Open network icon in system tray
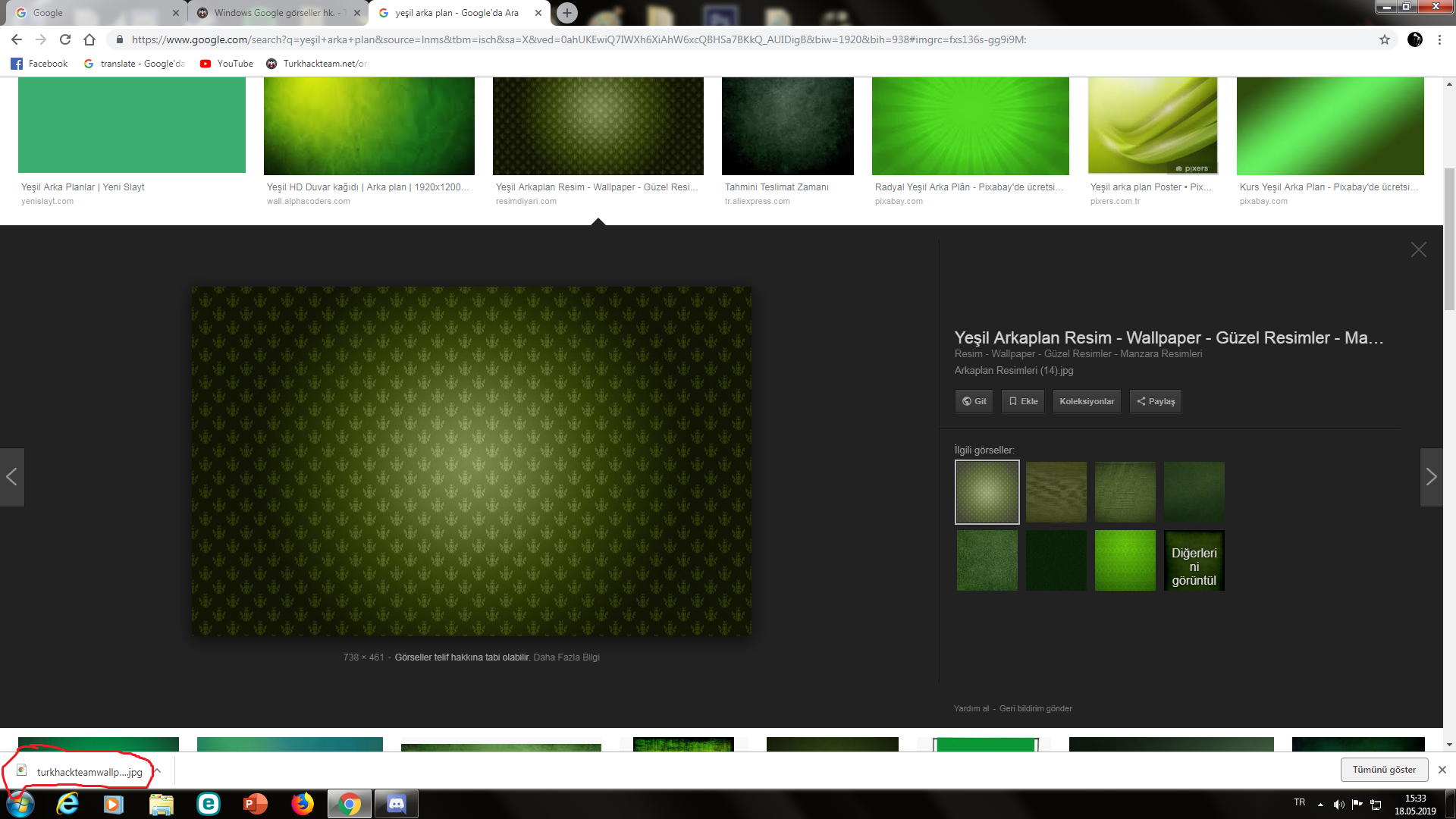This screenshot has height=819, width=1456. coord(1376,805)
